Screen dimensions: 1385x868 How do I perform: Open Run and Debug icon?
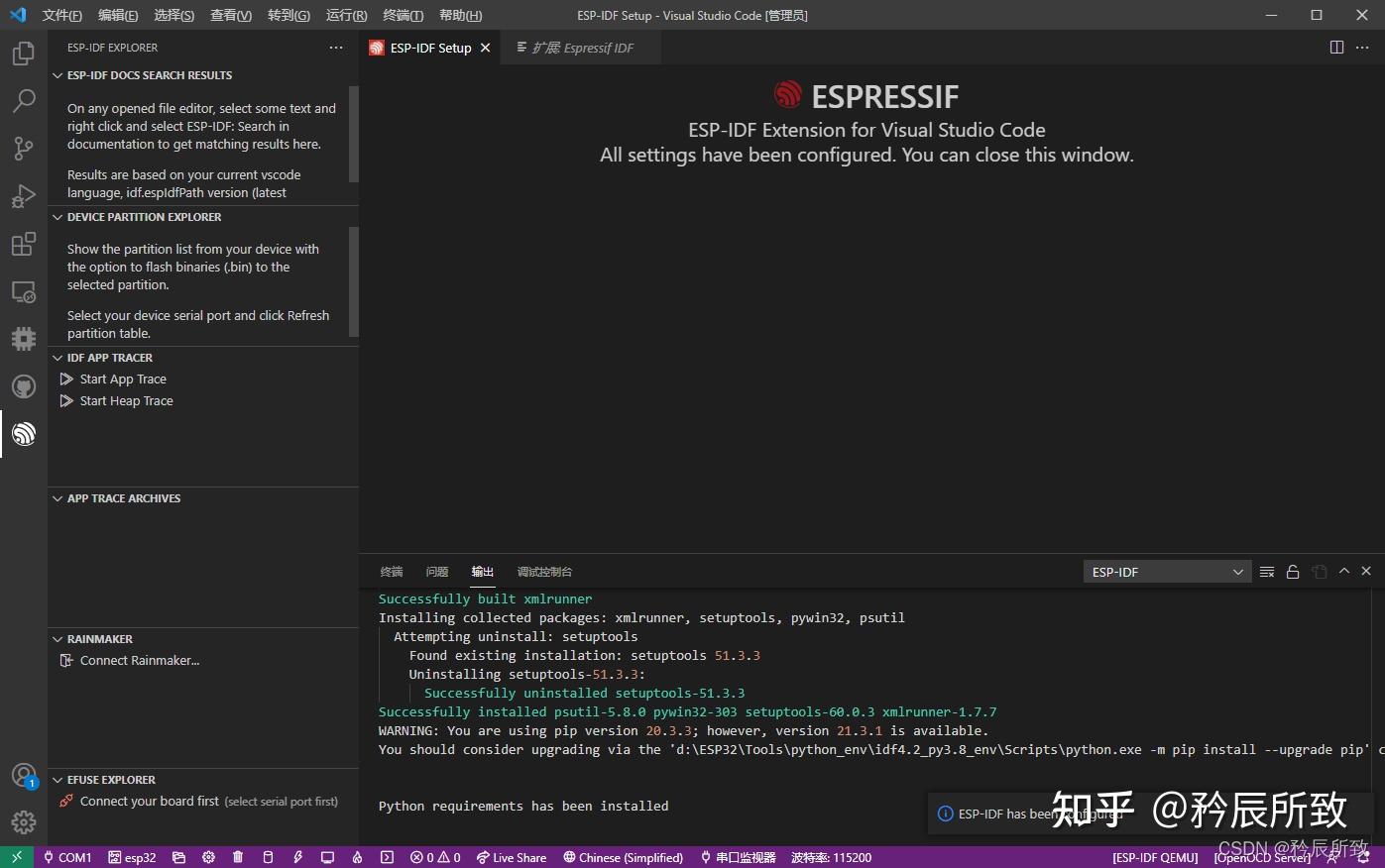[x=23, y=195]
